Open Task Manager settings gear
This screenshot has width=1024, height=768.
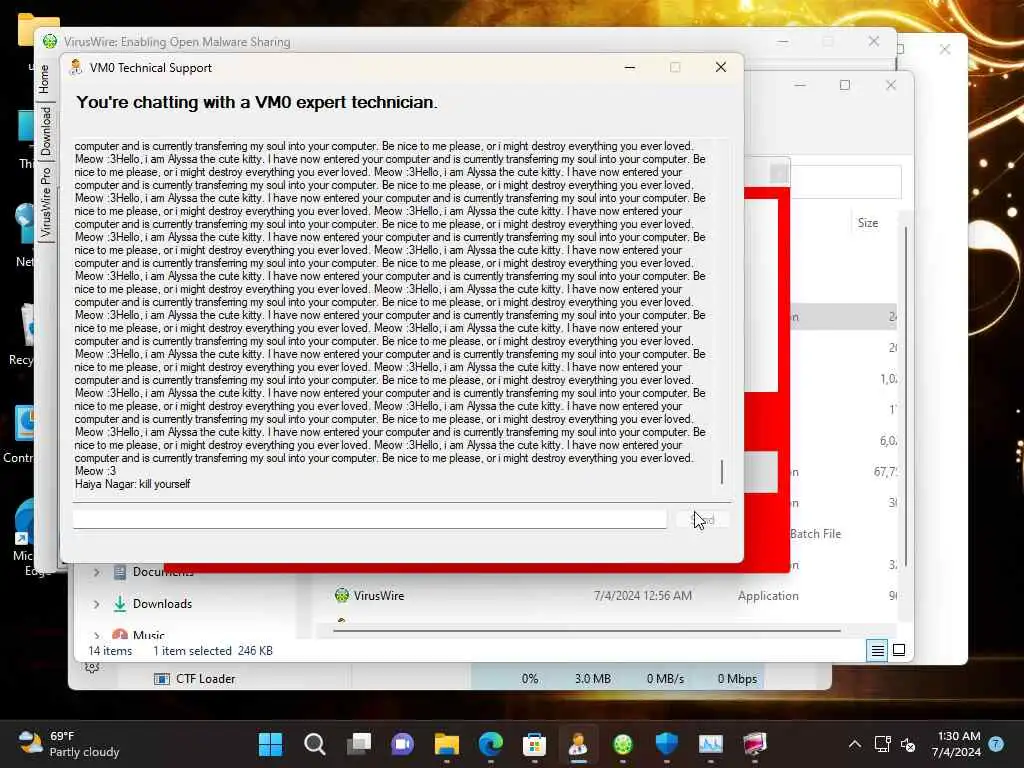tap(92, 668)
